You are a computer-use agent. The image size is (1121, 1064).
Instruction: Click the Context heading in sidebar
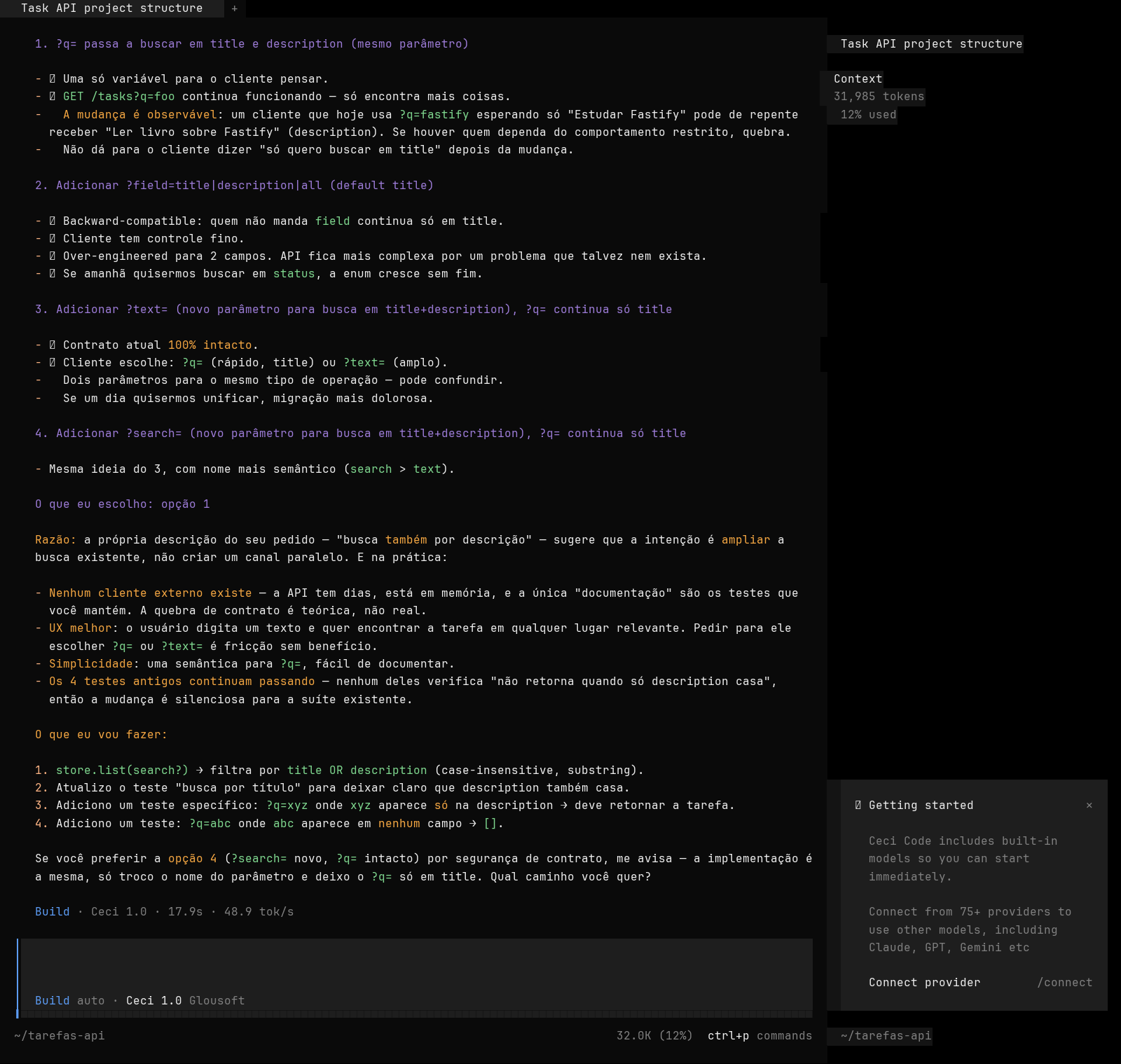click(858, 79)
